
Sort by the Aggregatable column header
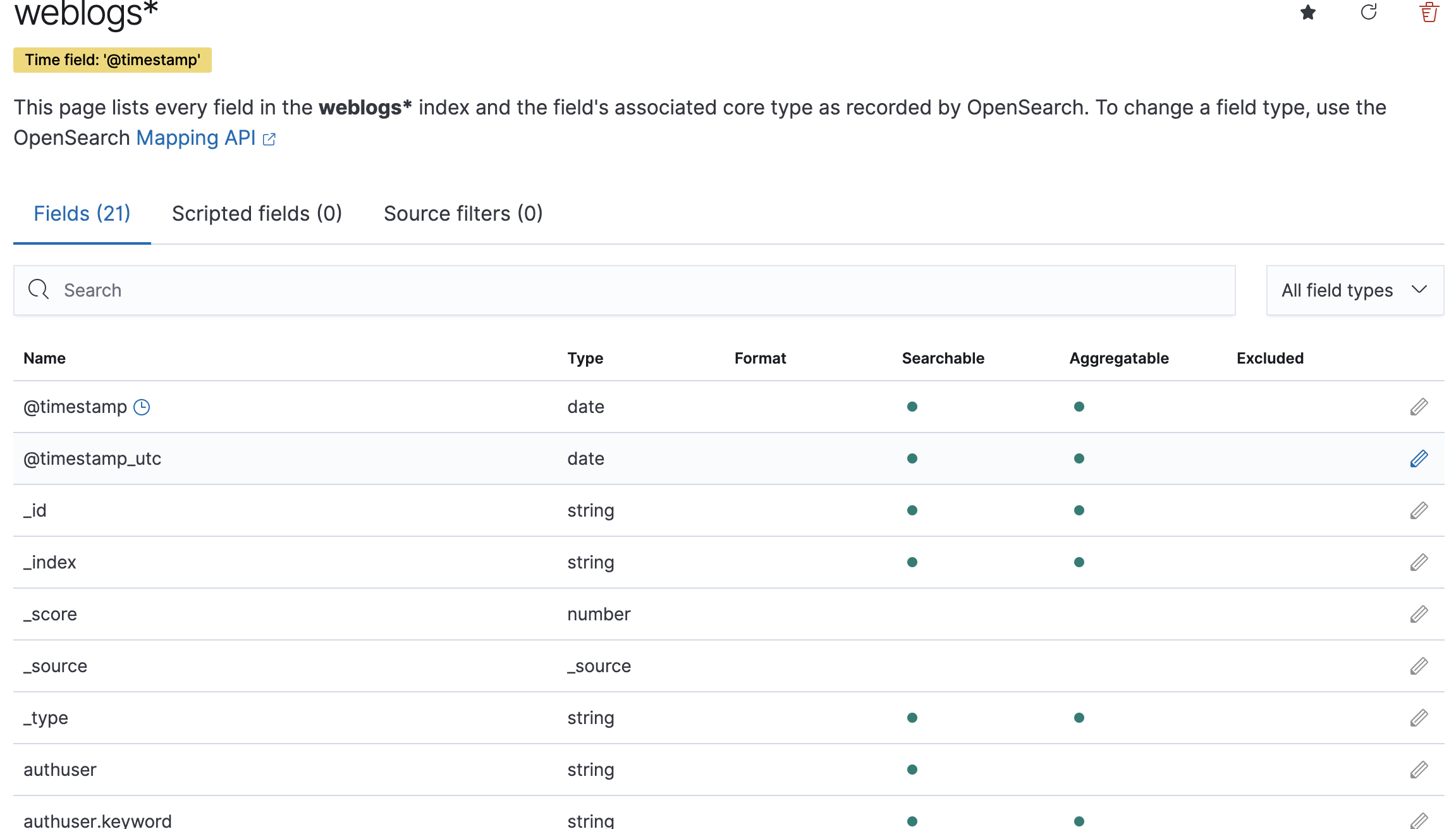tap(1118, 359)
